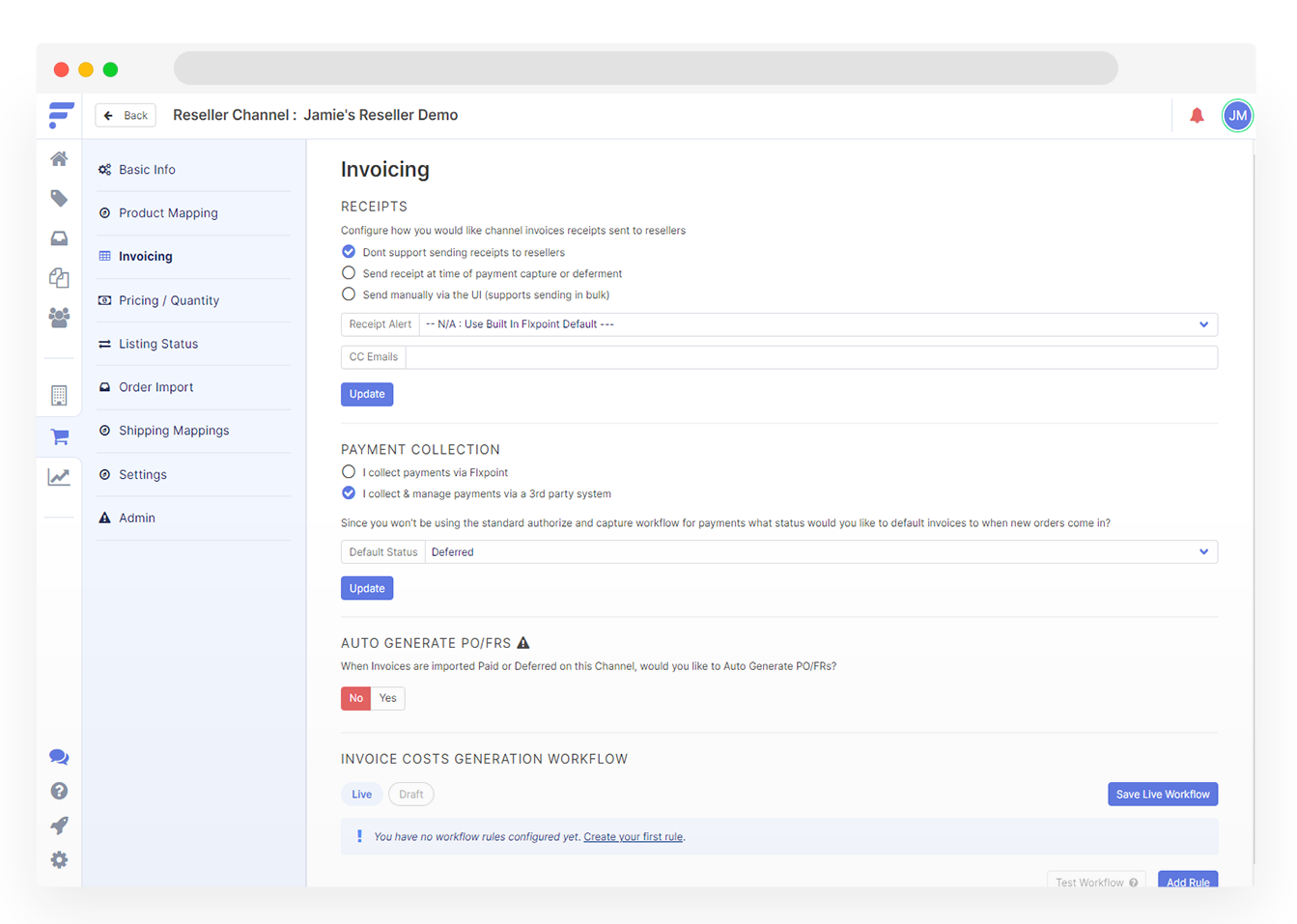This screenshot has width=1297, height=924.
Task: Toggle Auto Generate PO/FRs to Yes
Action: [387, 698]
